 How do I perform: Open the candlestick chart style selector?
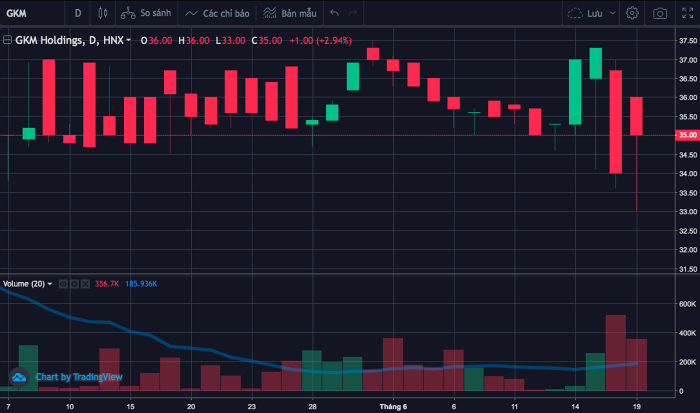[102, 14]
